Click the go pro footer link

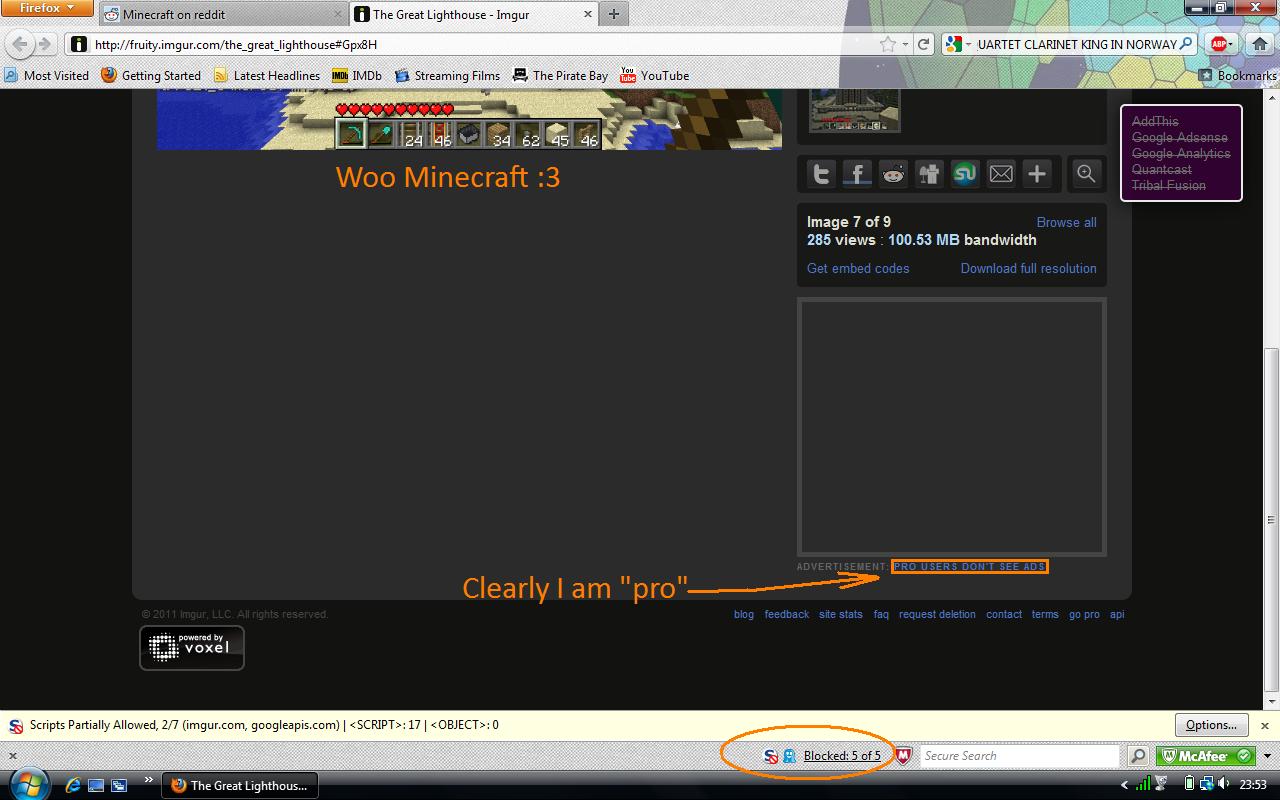click(x=1084, y=614)
